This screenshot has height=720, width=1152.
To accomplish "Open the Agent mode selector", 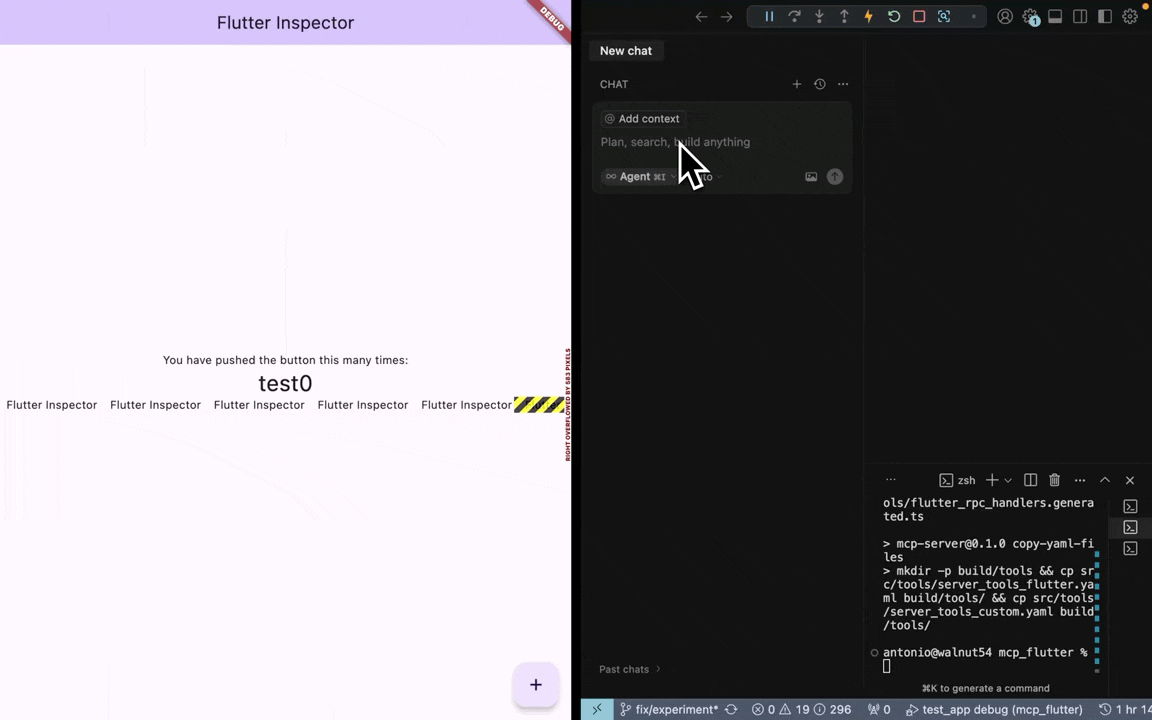I will (x=635, y=176).
